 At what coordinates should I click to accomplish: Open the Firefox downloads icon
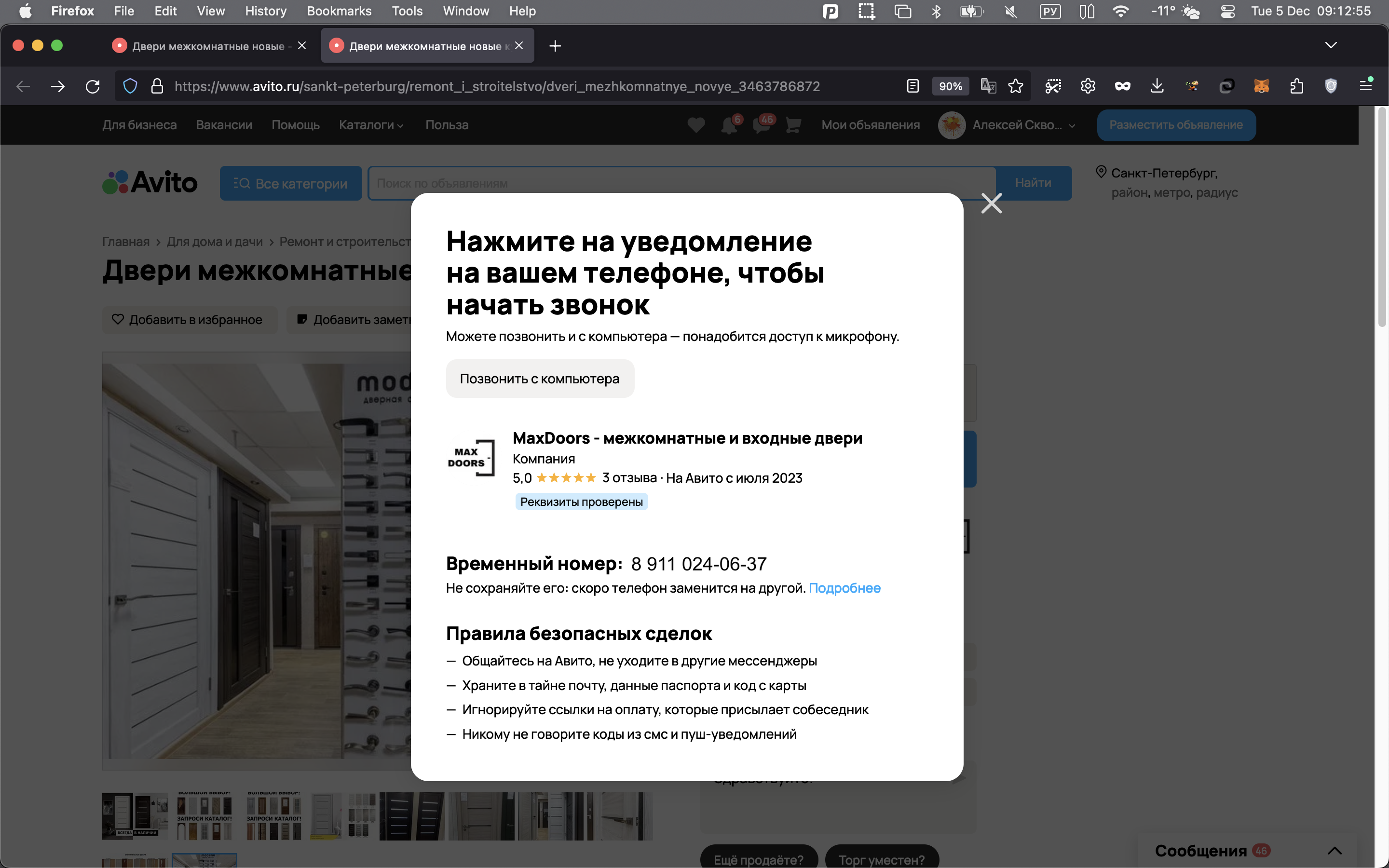click(x=1157, y=87)
